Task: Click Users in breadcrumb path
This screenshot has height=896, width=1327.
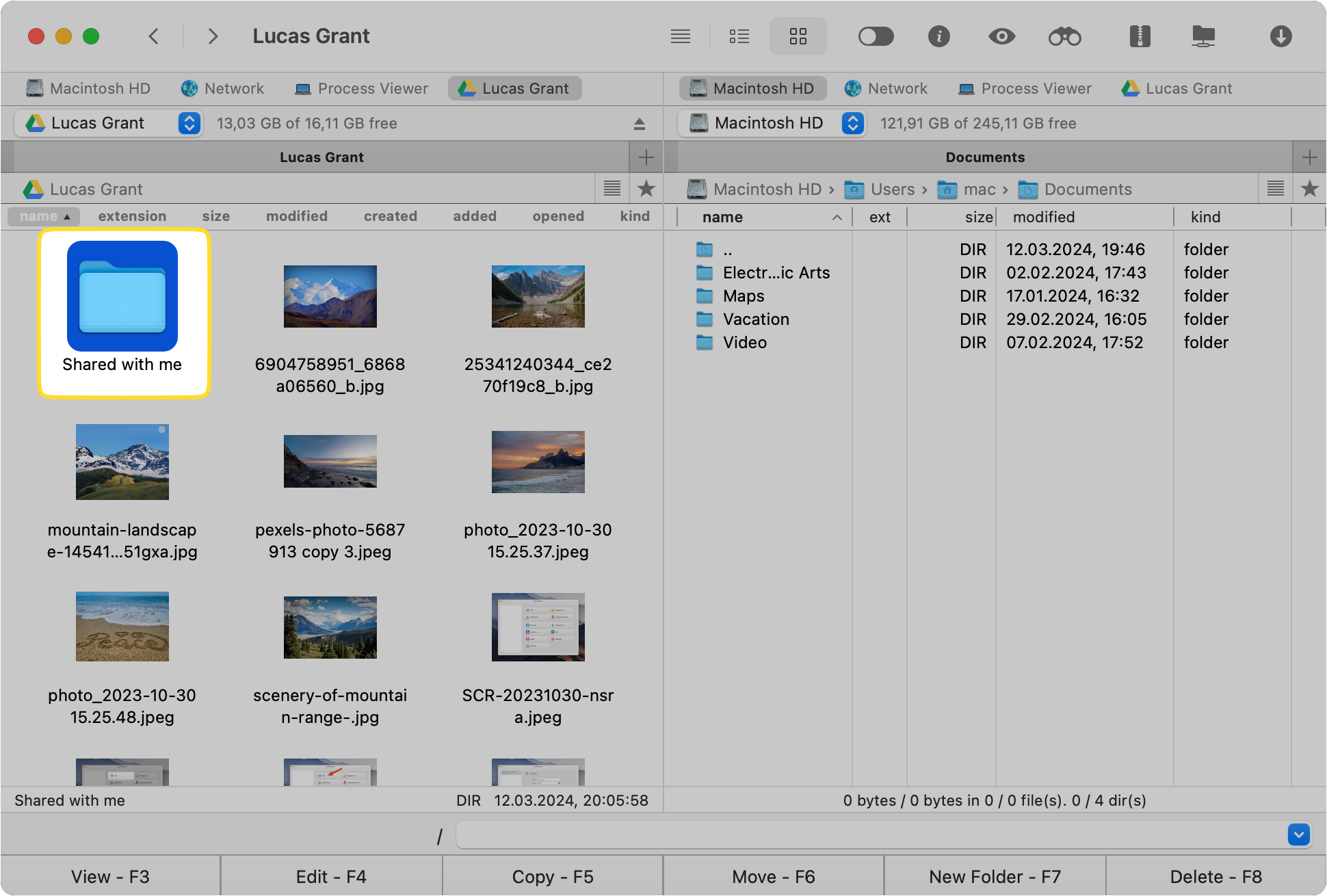Action: click(x=880, y=189)
